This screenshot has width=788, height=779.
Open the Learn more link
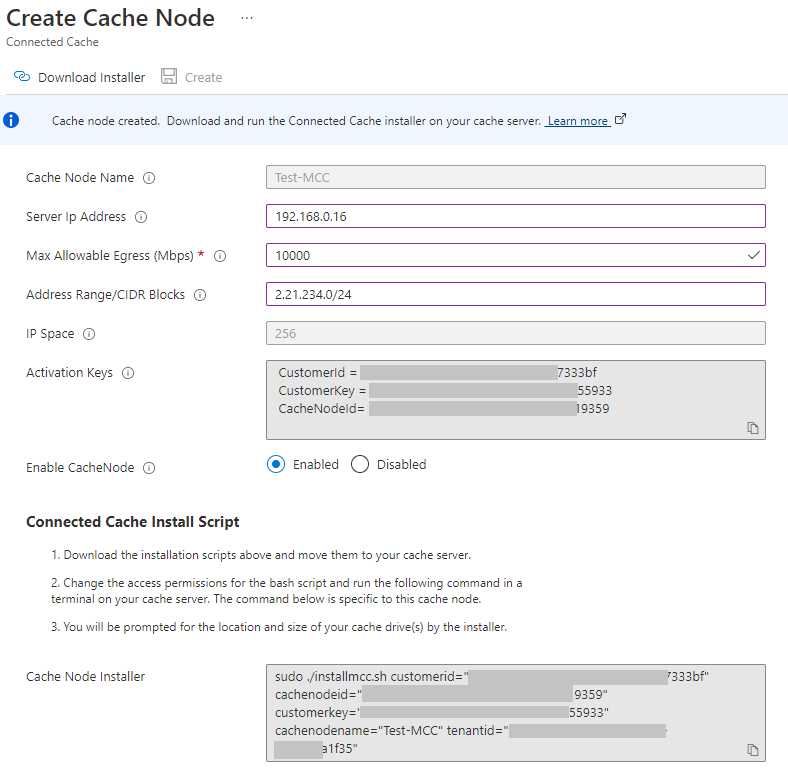pyautogui.click(x=578, y=121)
